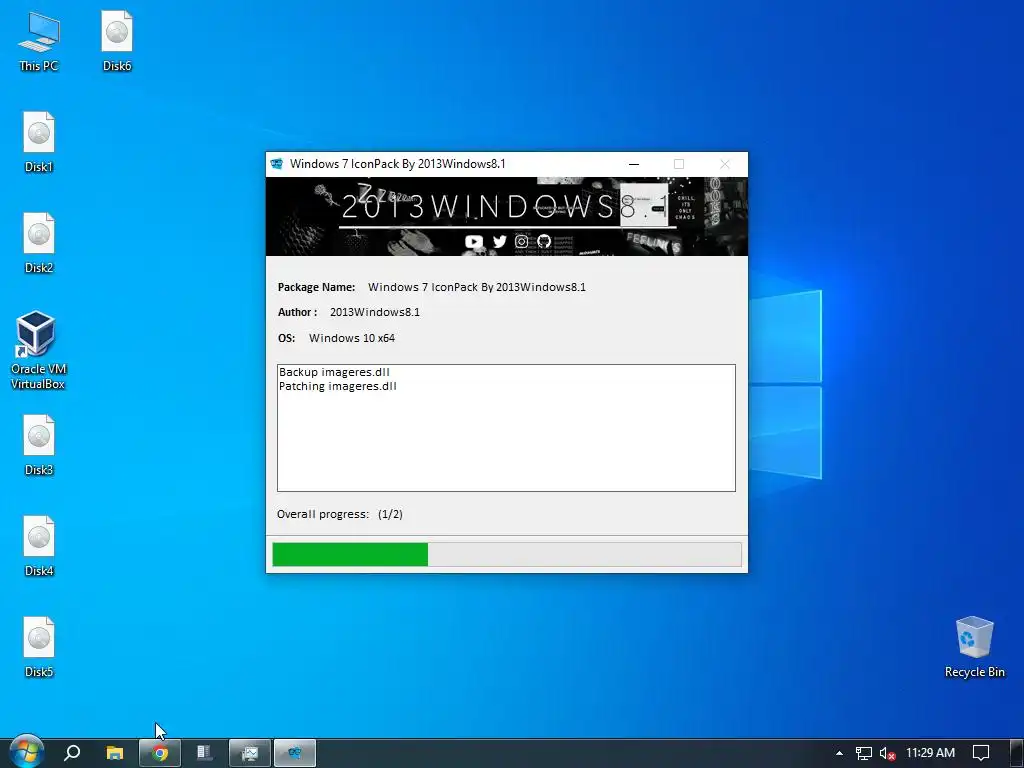Click the Instagram icon in banner

[x=521, y=242]
